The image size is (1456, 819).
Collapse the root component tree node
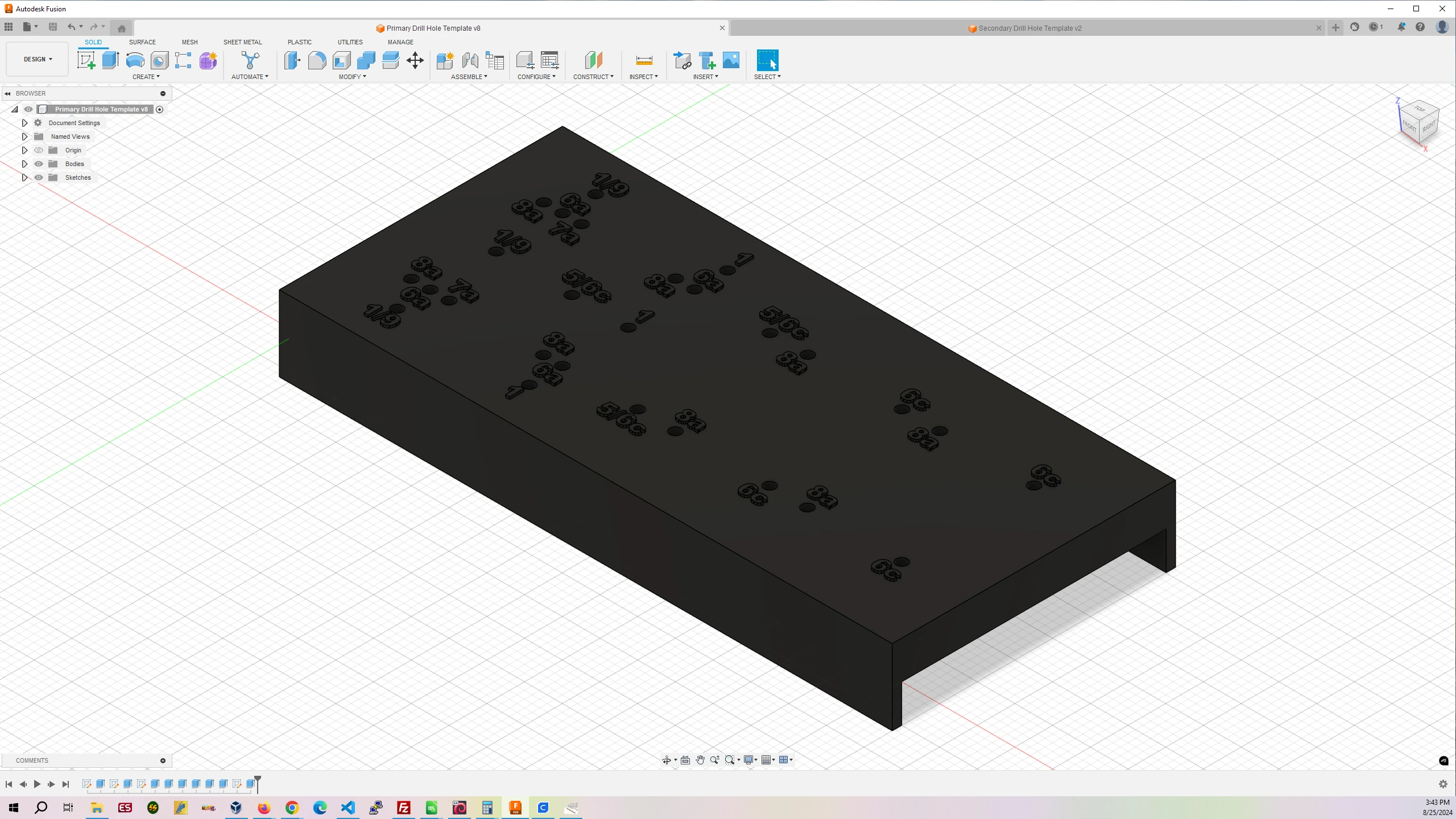15,109
